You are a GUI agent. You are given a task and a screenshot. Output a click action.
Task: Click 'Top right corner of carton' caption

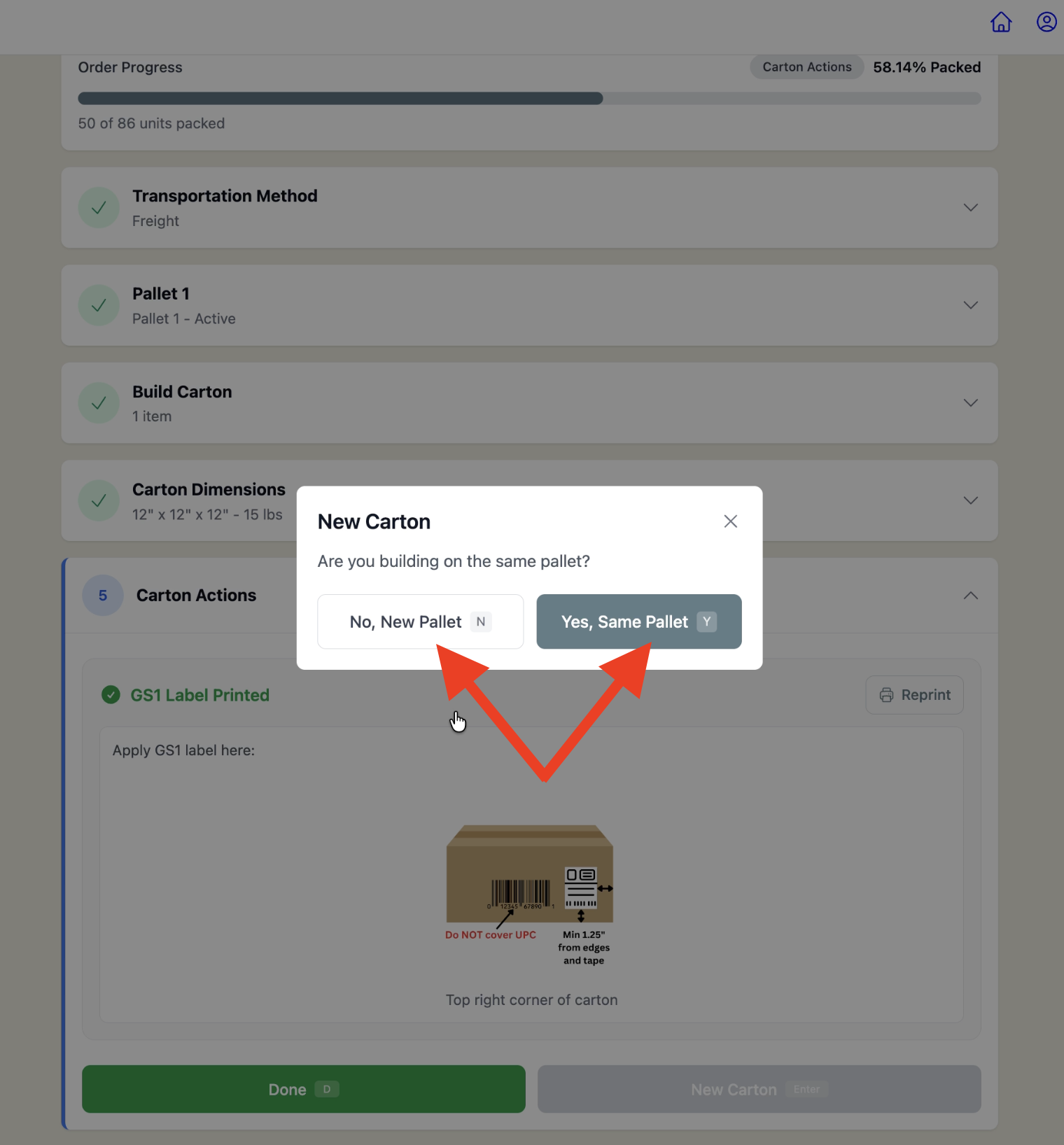(x=532, y=1000)
